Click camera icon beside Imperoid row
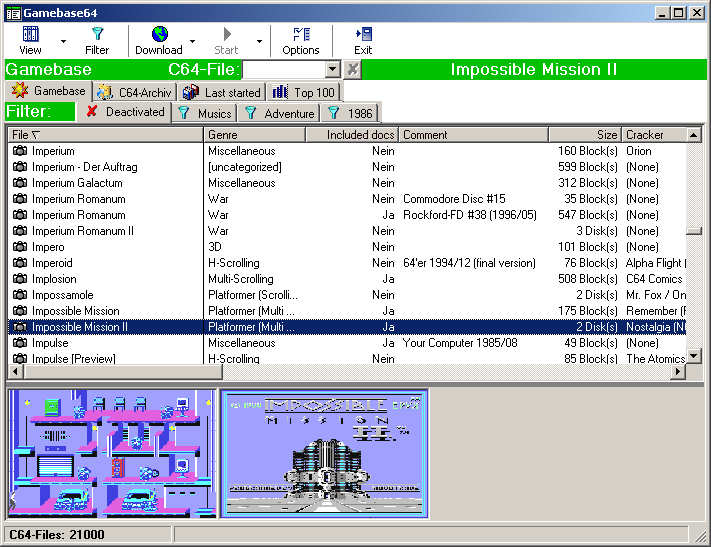The width and height of the screenshot is (711, 547). click(19, 263)
